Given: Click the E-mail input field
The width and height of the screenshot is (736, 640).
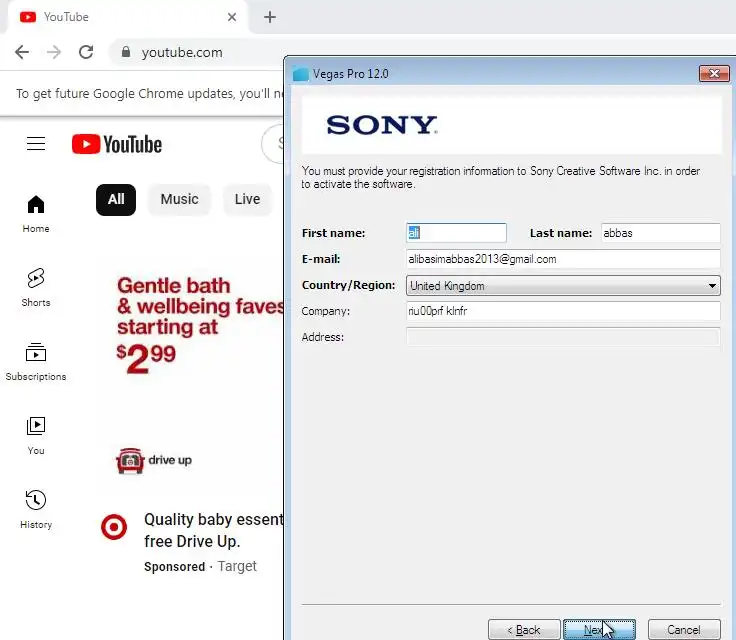Looking at the screenshot, I should pos(563,259).
